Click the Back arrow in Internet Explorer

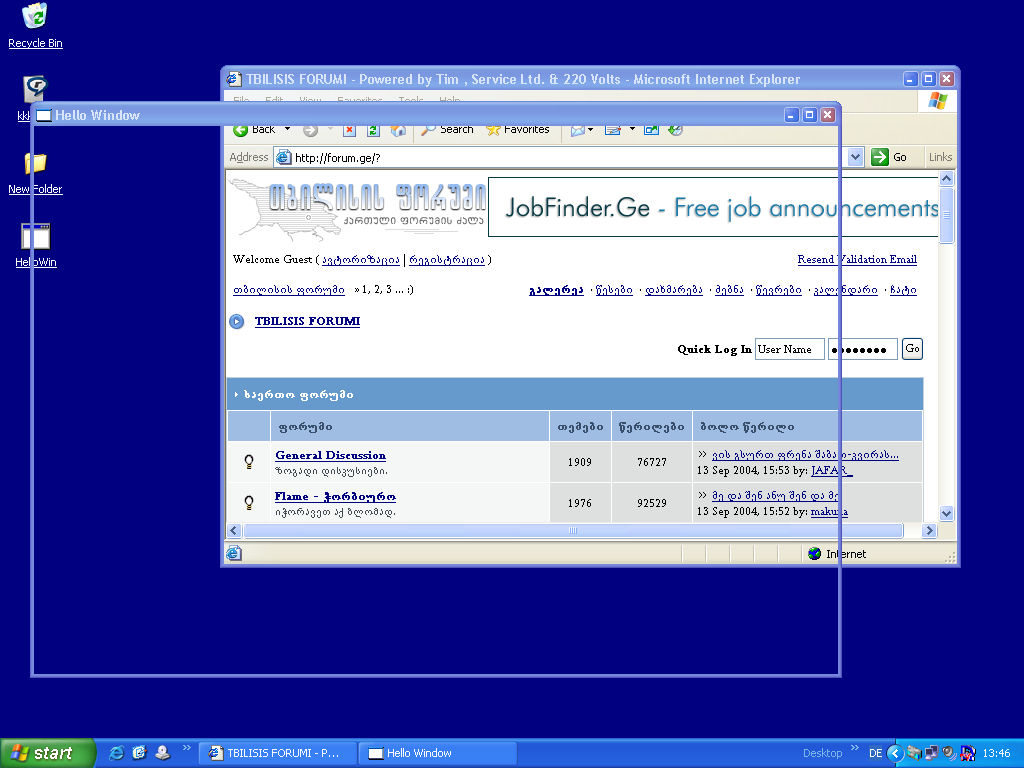pos(240,130)
